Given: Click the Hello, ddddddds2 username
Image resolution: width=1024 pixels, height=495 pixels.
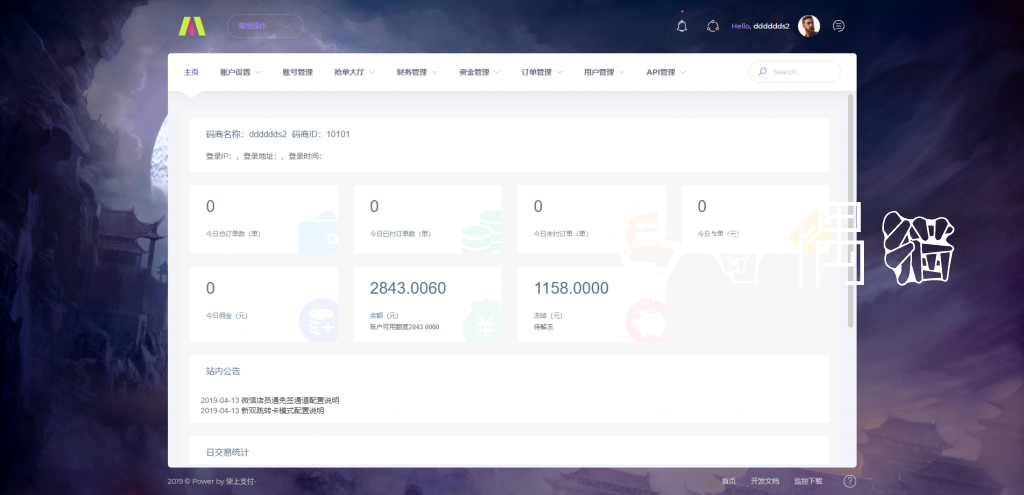Looking at the screenshot, I should point(760,26).
